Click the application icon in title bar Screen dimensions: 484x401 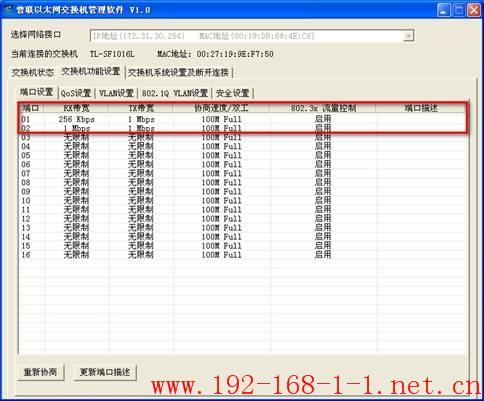[x=8, y=10]
